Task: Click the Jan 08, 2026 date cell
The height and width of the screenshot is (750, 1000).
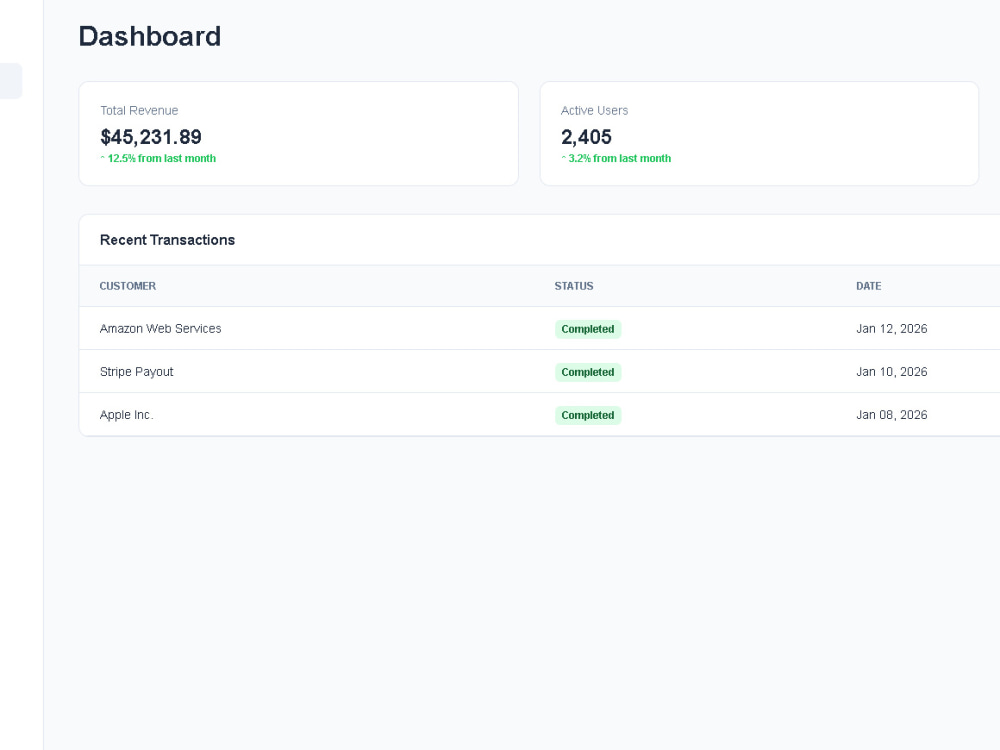Action: click(x=892, y=415)
